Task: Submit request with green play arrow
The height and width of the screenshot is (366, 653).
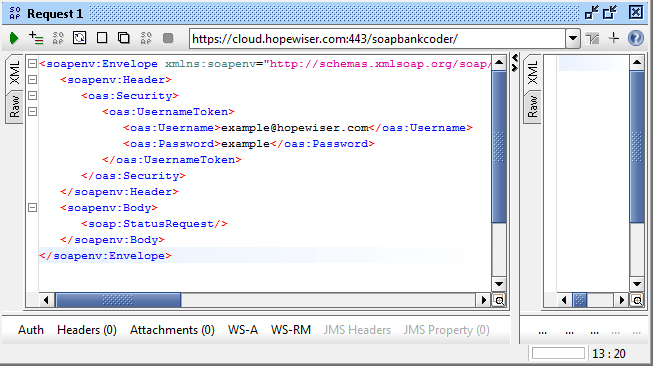Action: click(14, 38)
